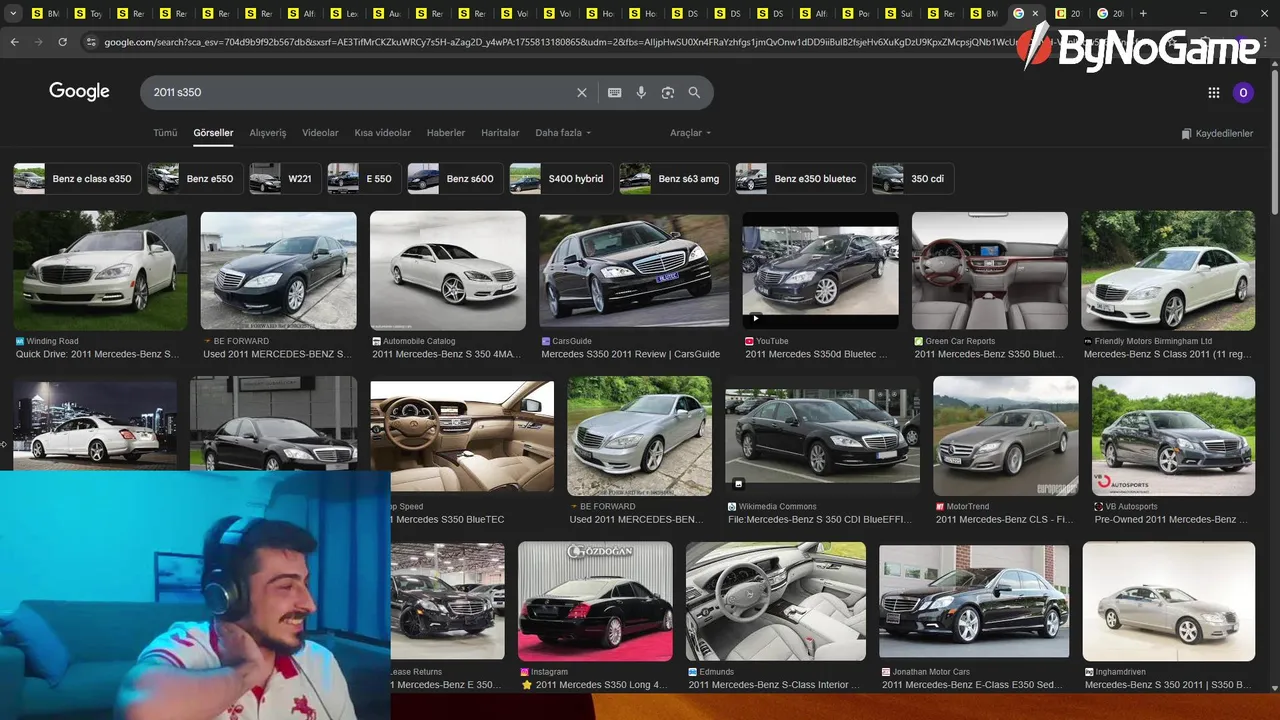Open the VB Autosports gray sedan image
Screen dimensions: 1280x720
(1173, 436)
